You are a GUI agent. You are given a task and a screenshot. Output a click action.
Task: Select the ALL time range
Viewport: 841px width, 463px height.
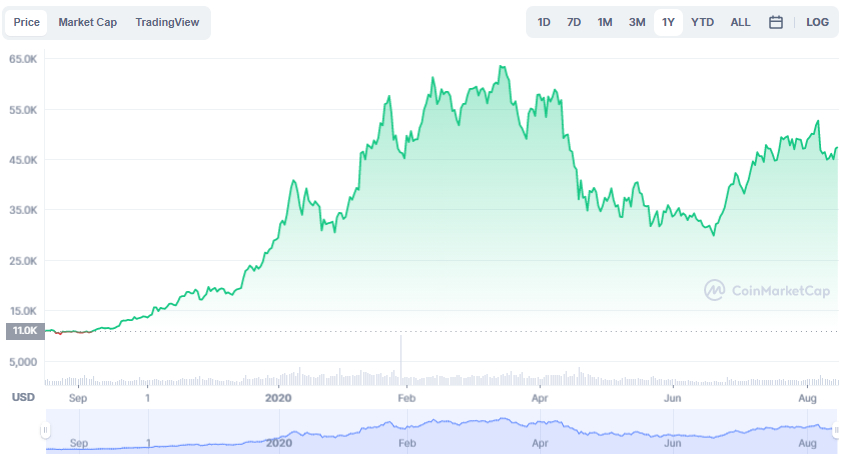click(740, 23)
